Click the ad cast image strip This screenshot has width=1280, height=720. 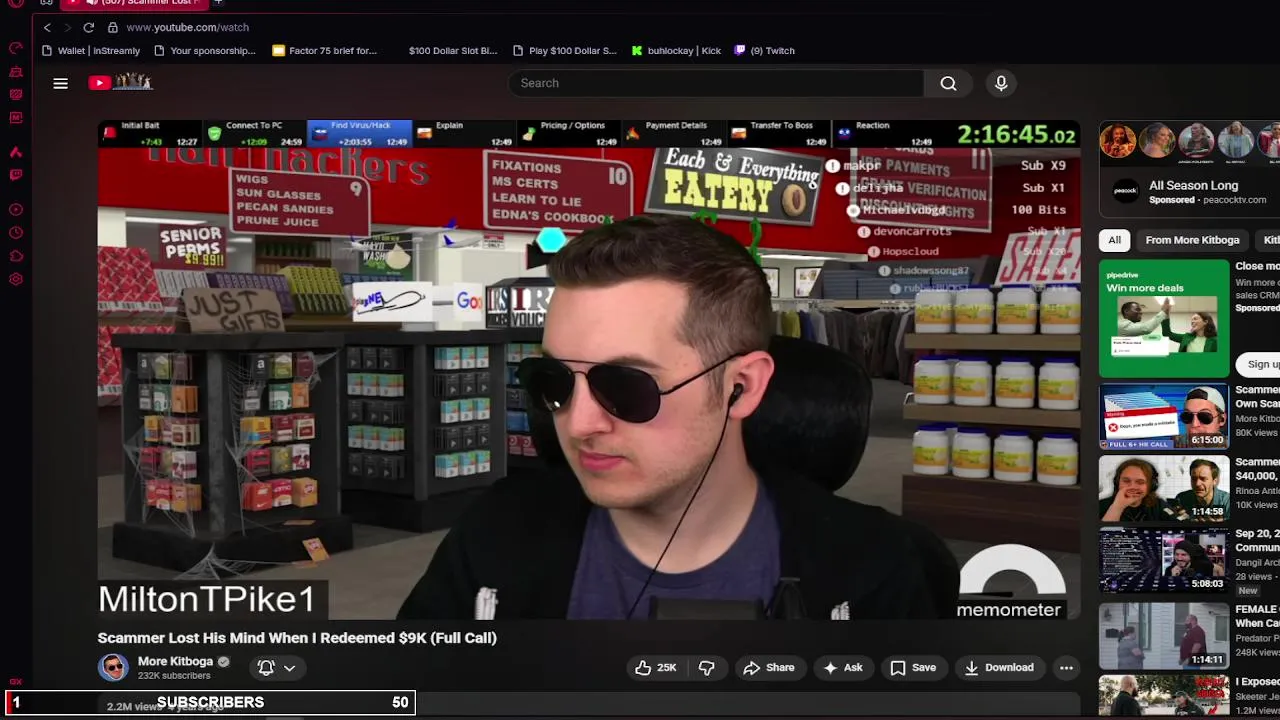tap(1189, 141)
